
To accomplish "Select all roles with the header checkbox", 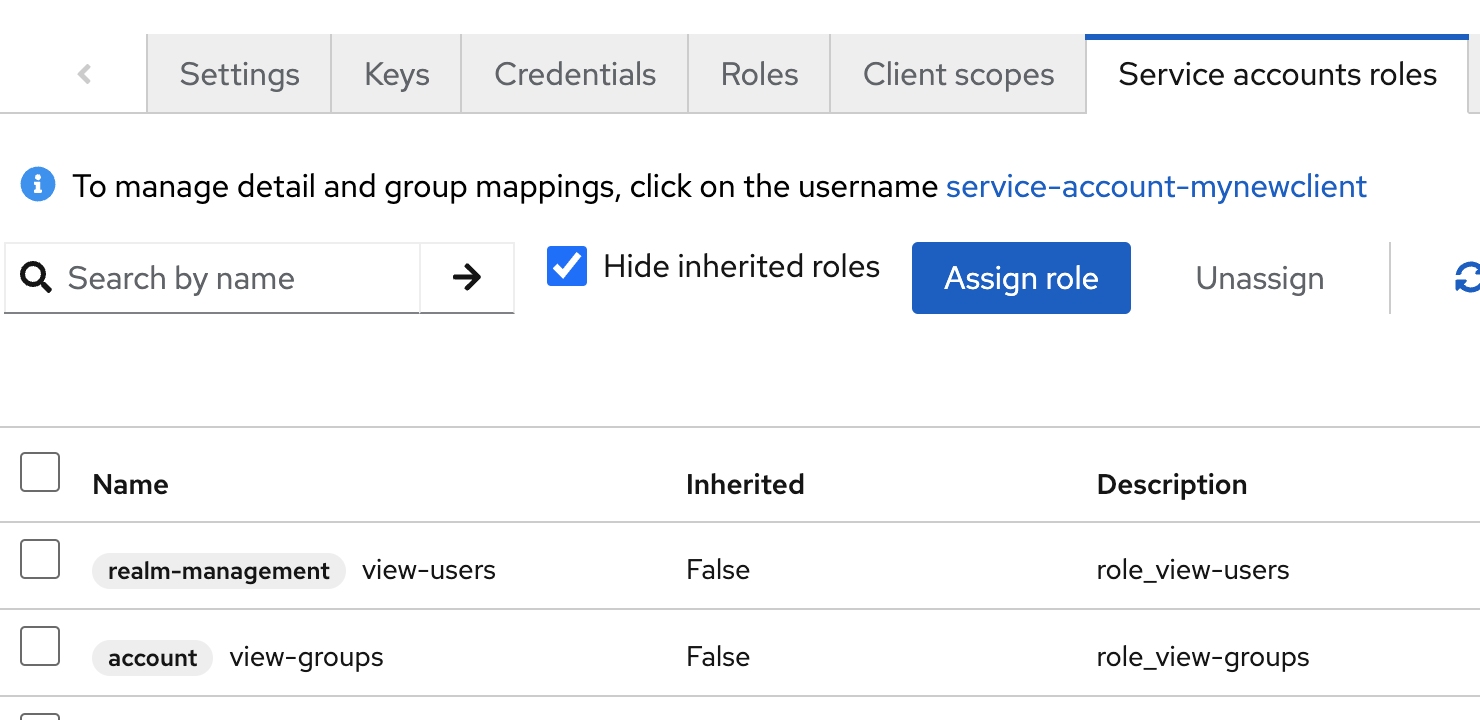I will click(x=40, y=472).
